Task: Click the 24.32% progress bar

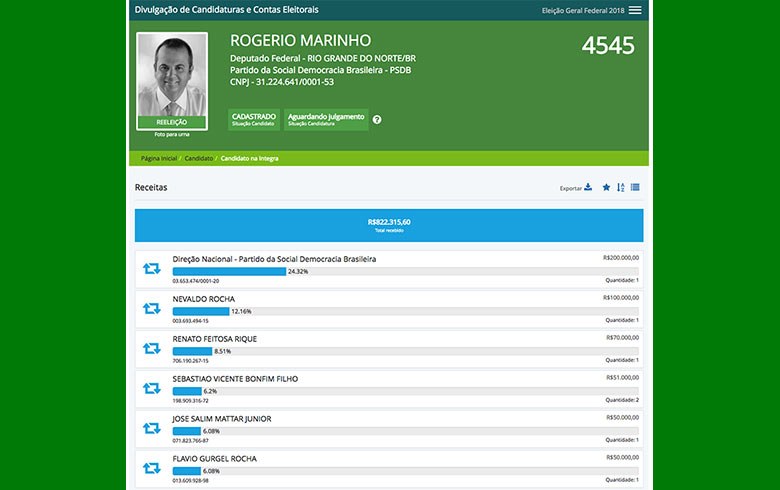Action: click(405, 272)
